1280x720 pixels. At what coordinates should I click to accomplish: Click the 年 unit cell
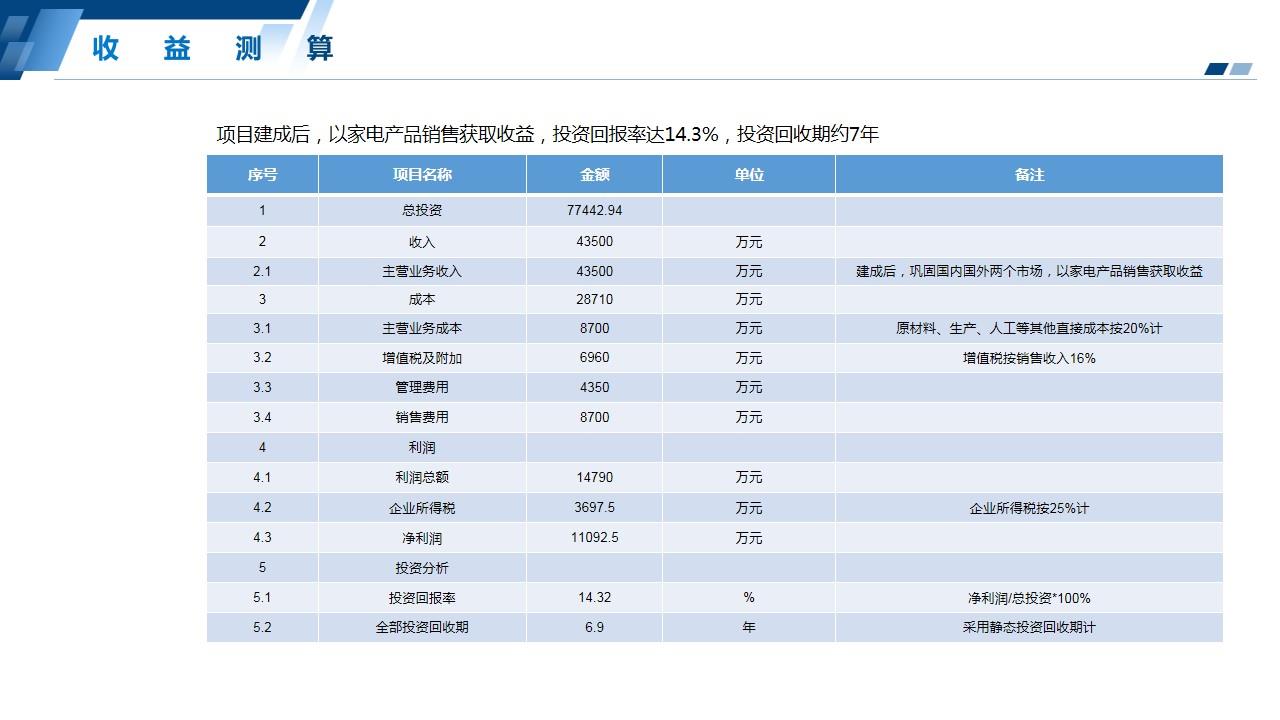coord(749,628)
